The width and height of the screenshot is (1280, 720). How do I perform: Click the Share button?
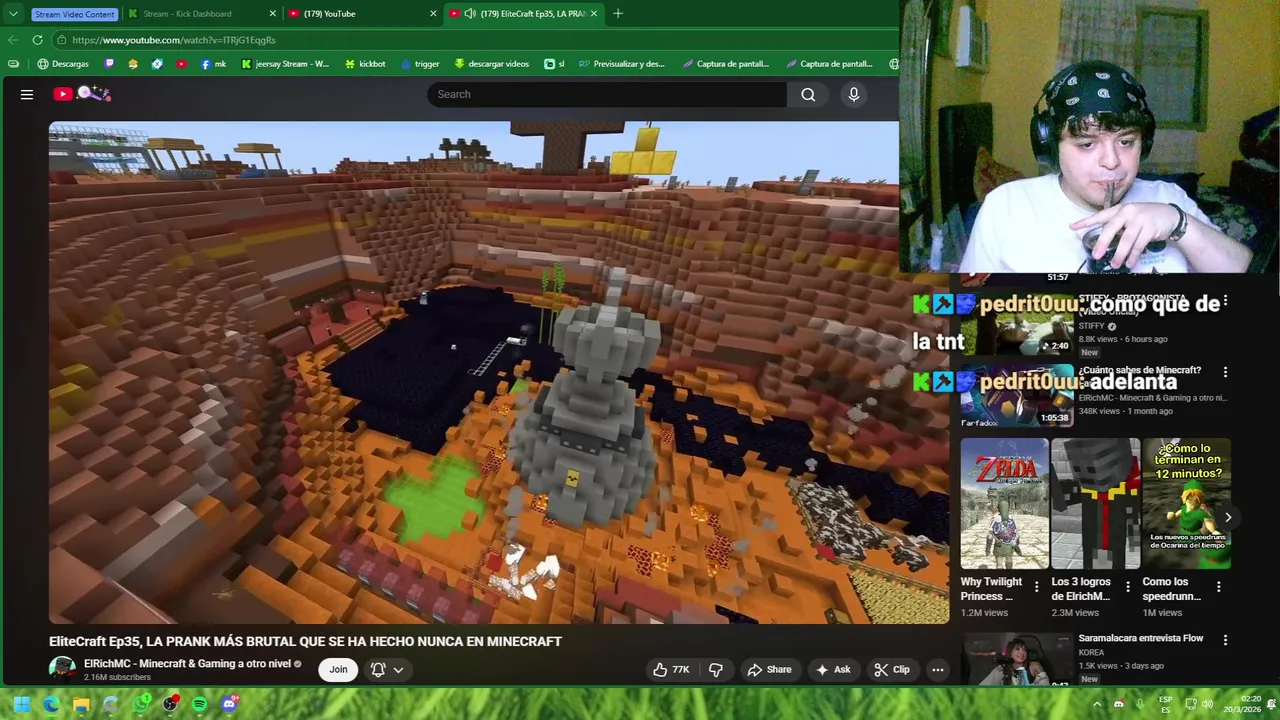pos(769,669)
